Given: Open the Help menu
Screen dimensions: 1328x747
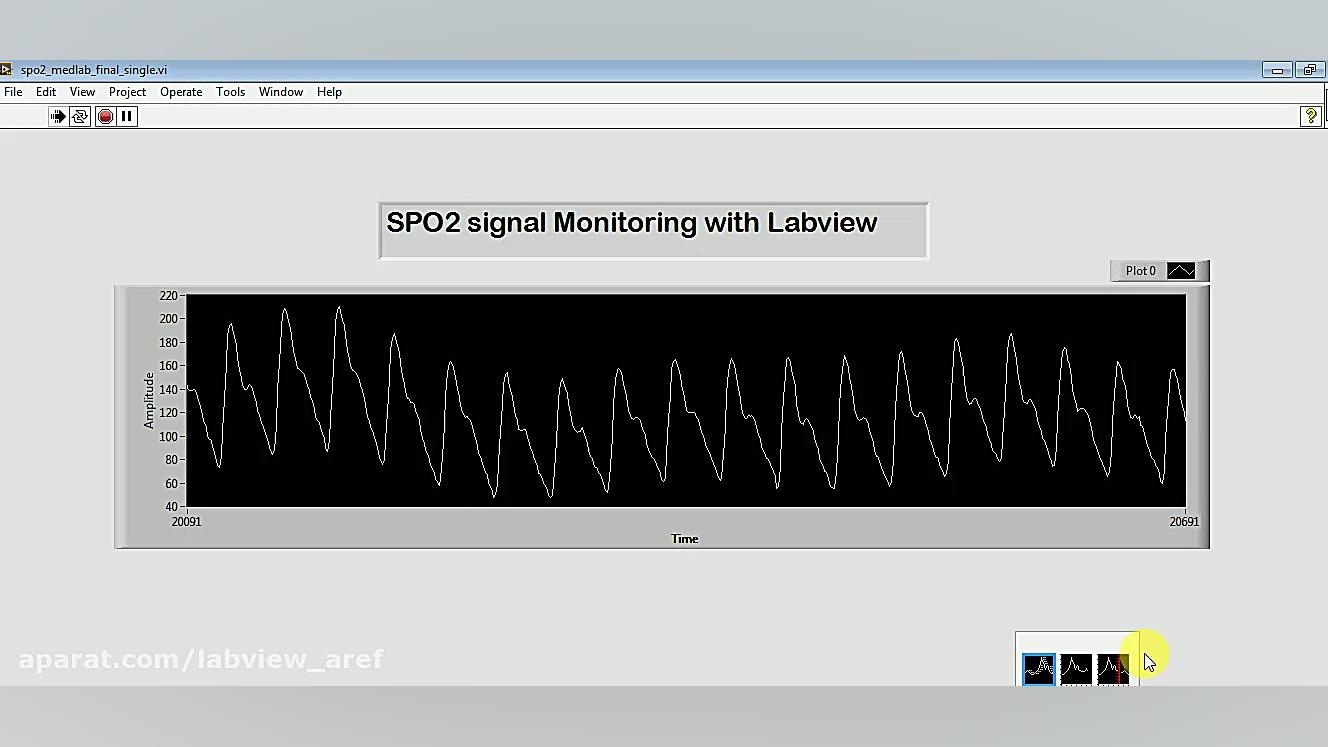Looking at the screenshot, I should coord(329,92).
